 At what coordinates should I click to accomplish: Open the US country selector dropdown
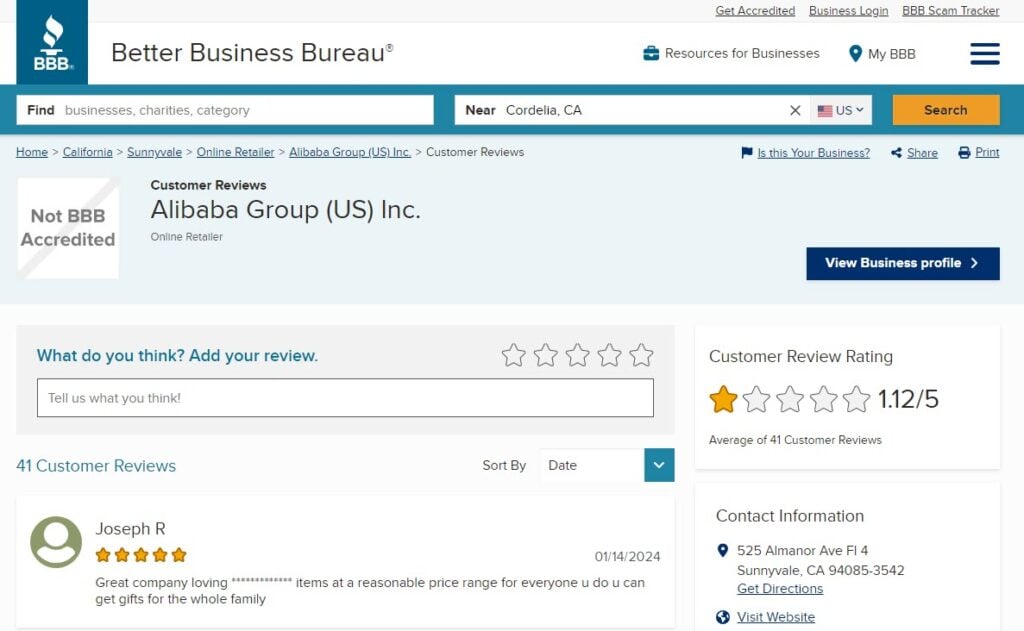(x=840, y=110)
